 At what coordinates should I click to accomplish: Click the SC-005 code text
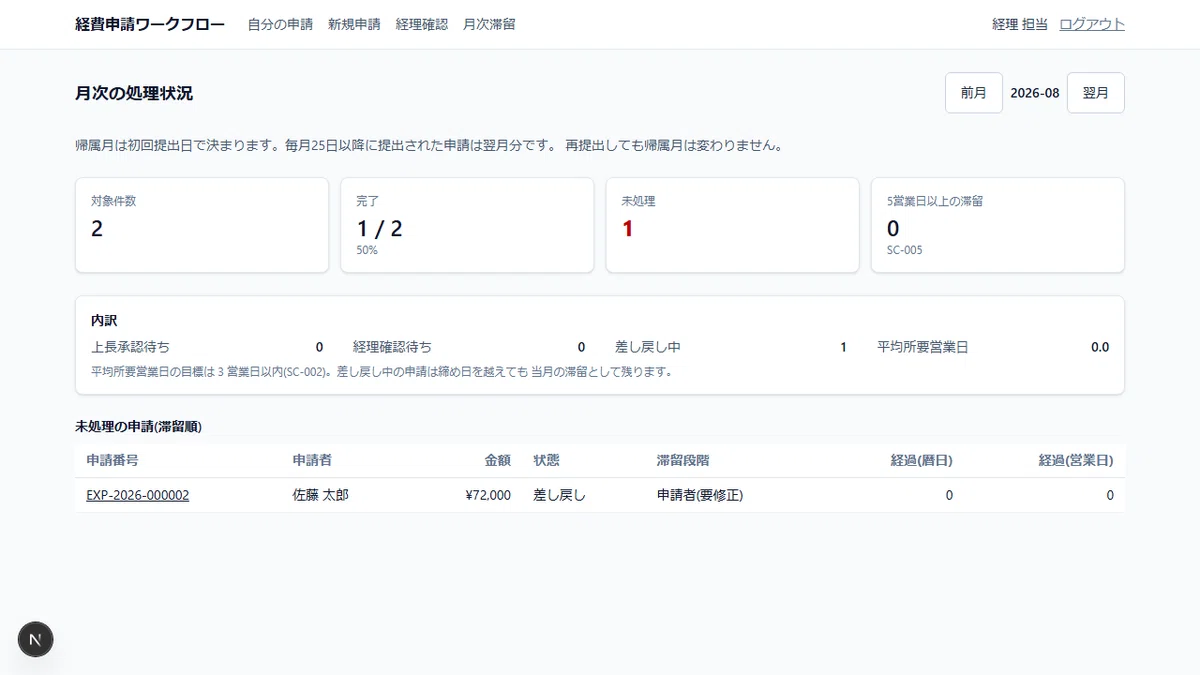click(905, 250)
